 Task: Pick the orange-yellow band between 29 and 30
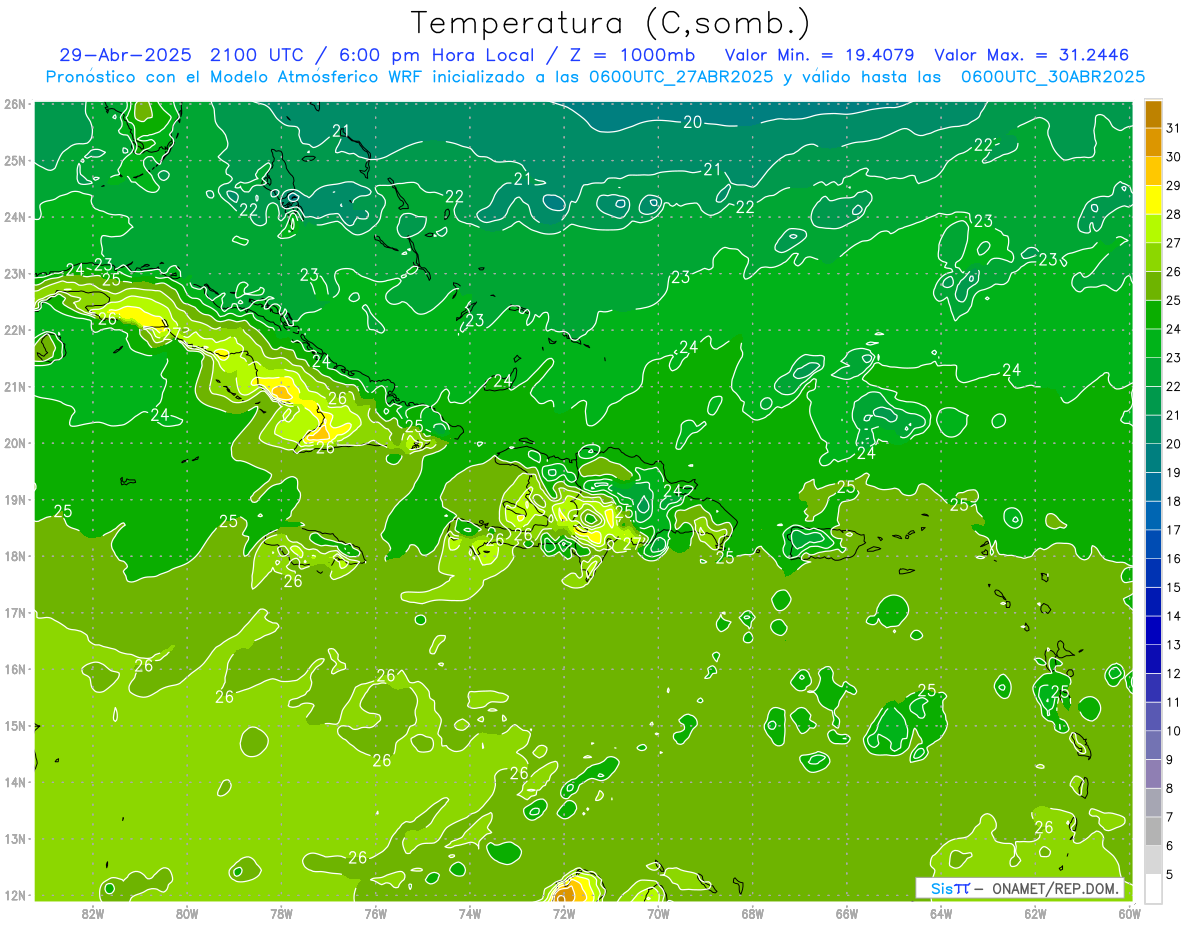[1153, 172]
